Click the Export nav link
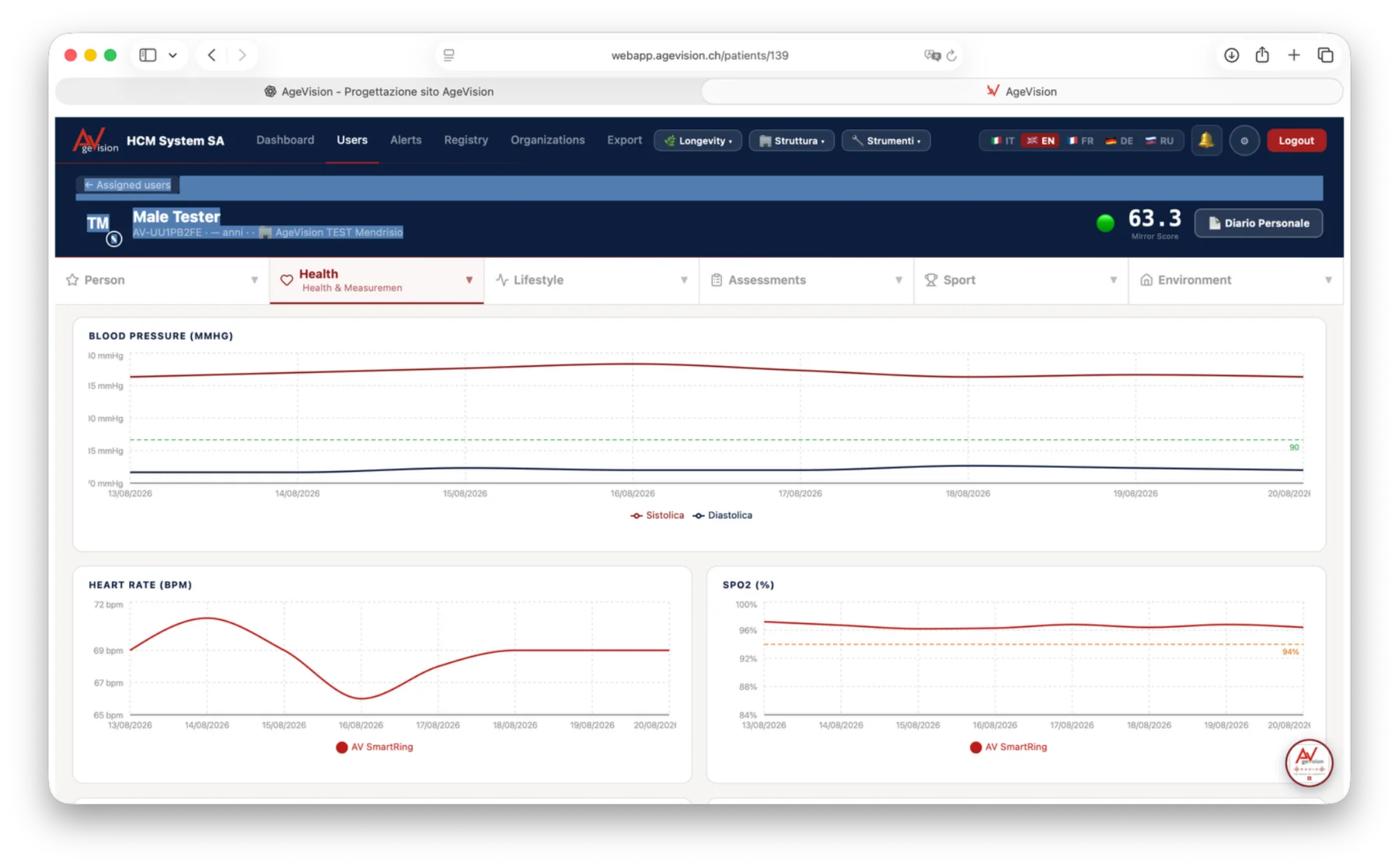 624,140
